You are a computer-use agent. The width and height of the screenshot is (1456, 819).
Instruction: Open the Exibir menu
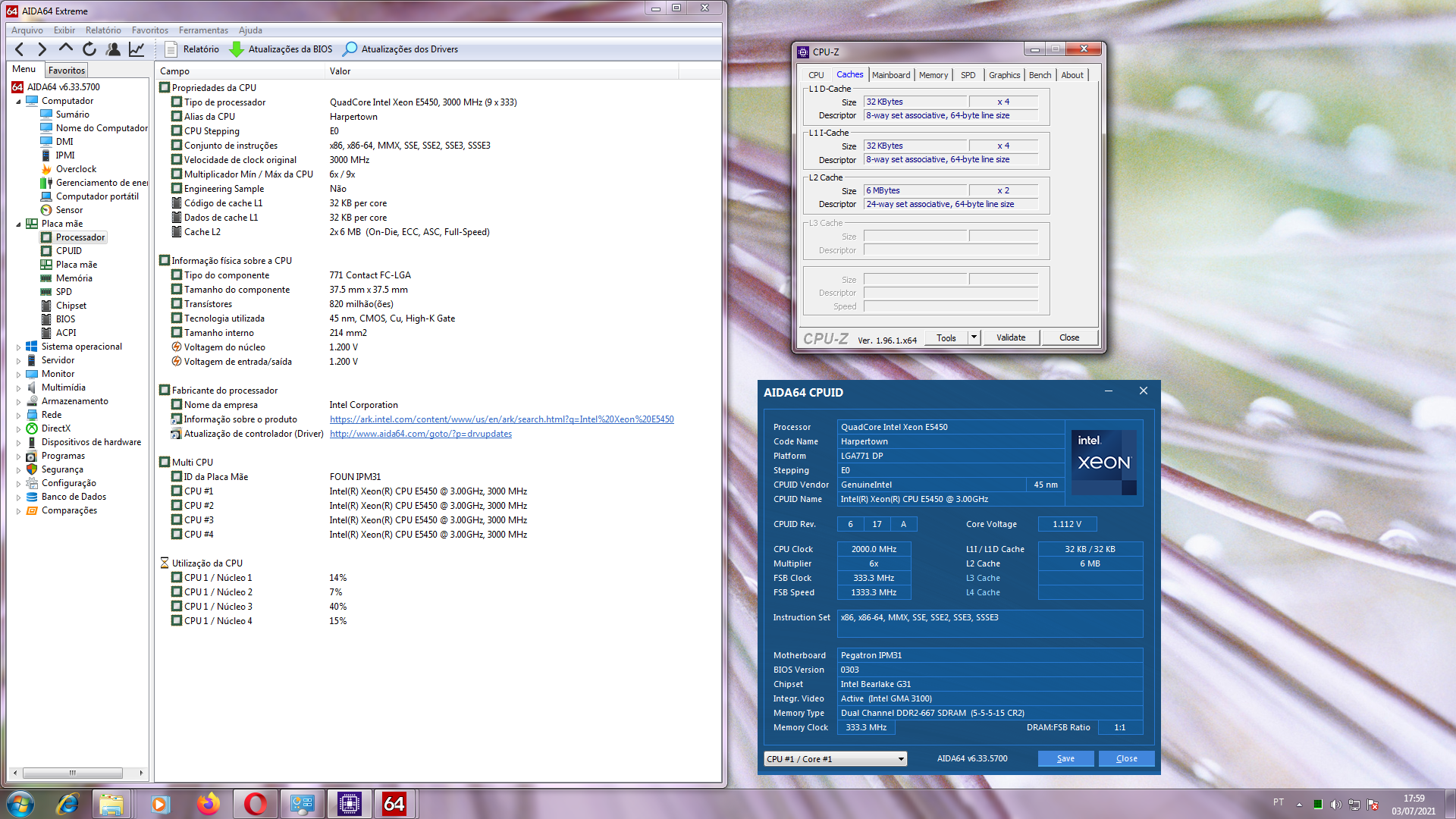64,30
